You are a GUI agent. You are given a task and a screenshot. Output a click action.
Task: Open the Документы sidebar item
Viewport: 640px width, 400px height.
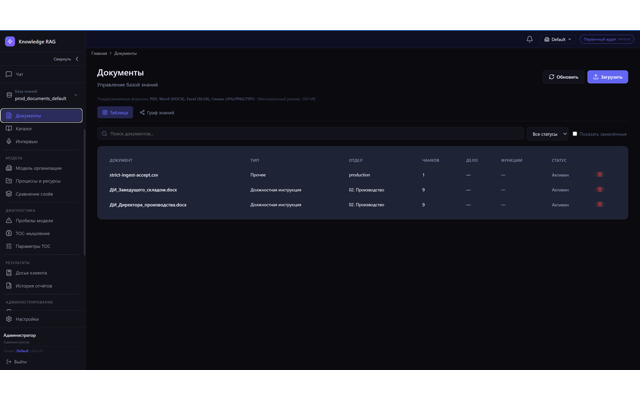[42, 116]
